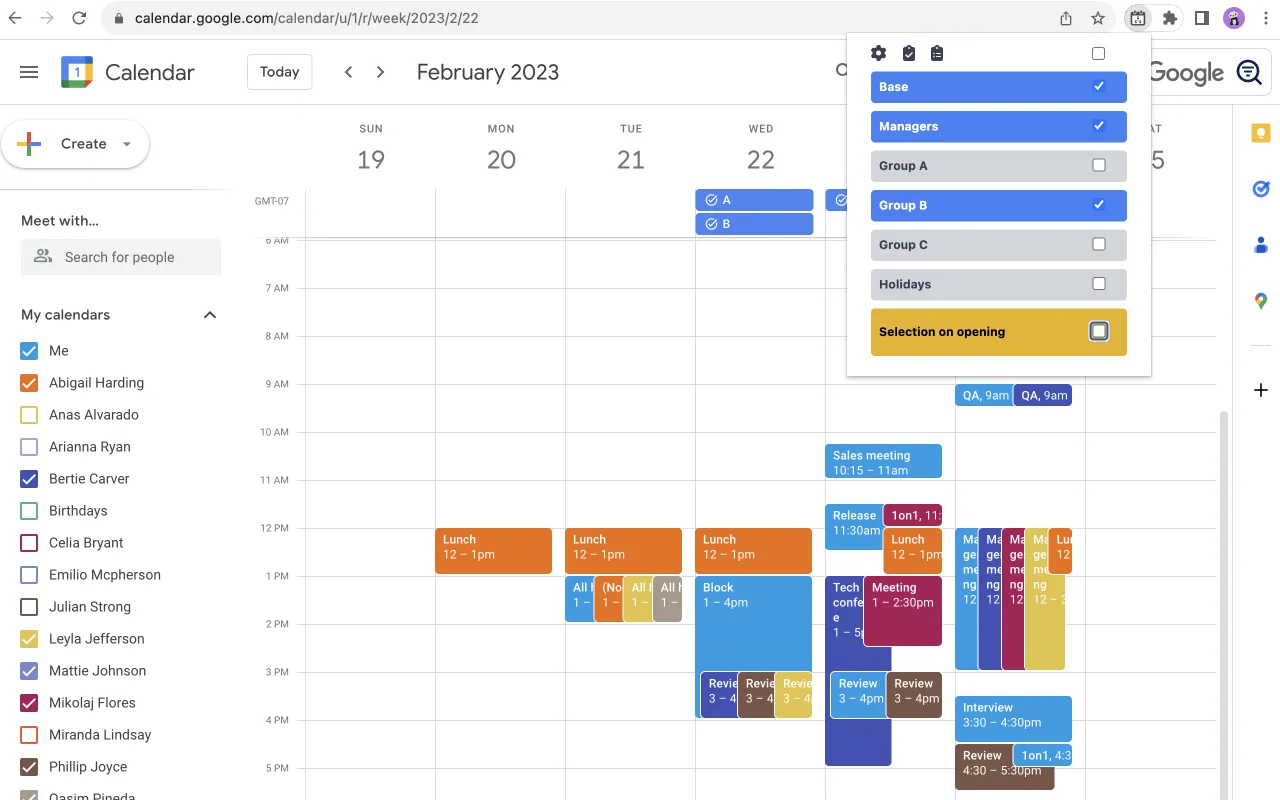Open the February 2023 header
This screenshot has height=800, width=1280.
tap(487, 71)
